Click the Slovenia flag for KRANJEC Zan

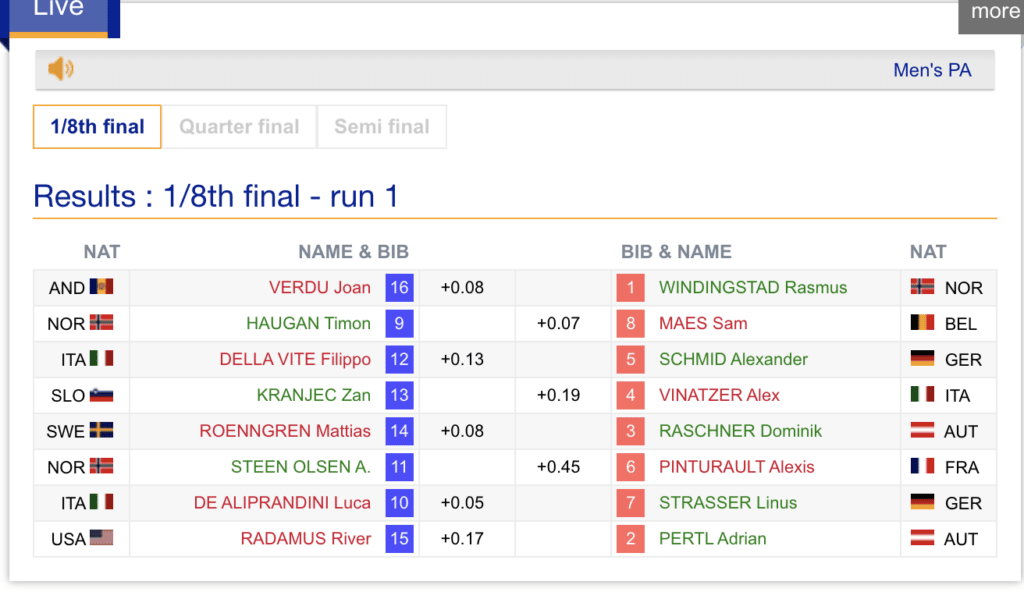(x=101, y=395)
